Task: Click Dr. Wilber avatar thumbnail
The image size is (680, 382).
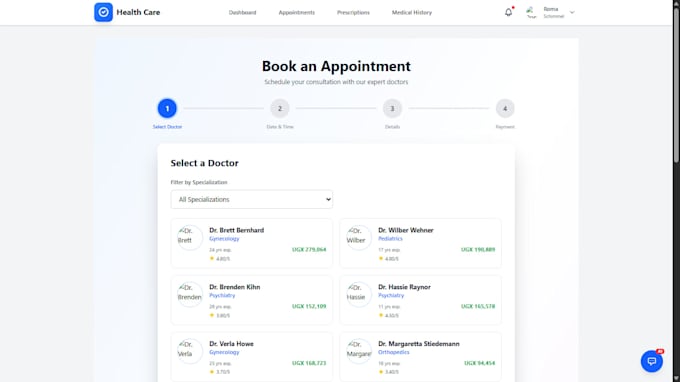Action: (359, 237)
